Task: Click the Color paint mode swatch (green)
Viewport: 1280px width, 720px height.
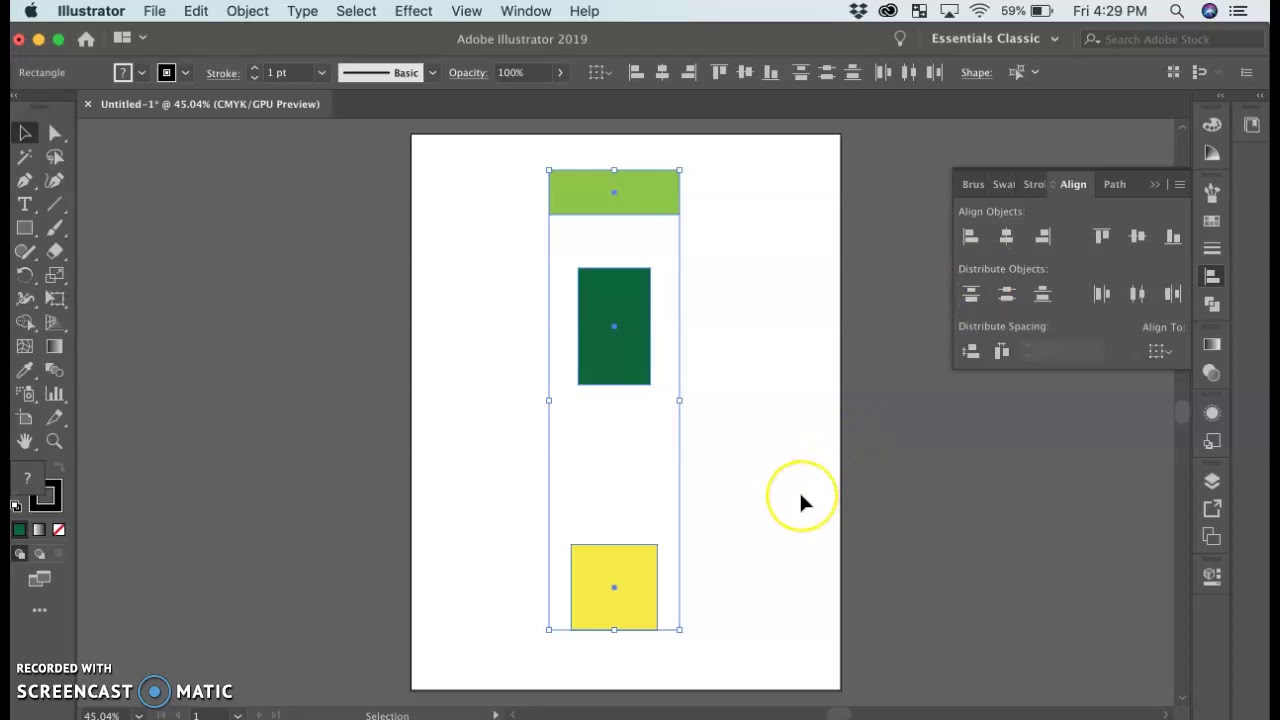Action: pyautogui.click(x=20, y=530)
